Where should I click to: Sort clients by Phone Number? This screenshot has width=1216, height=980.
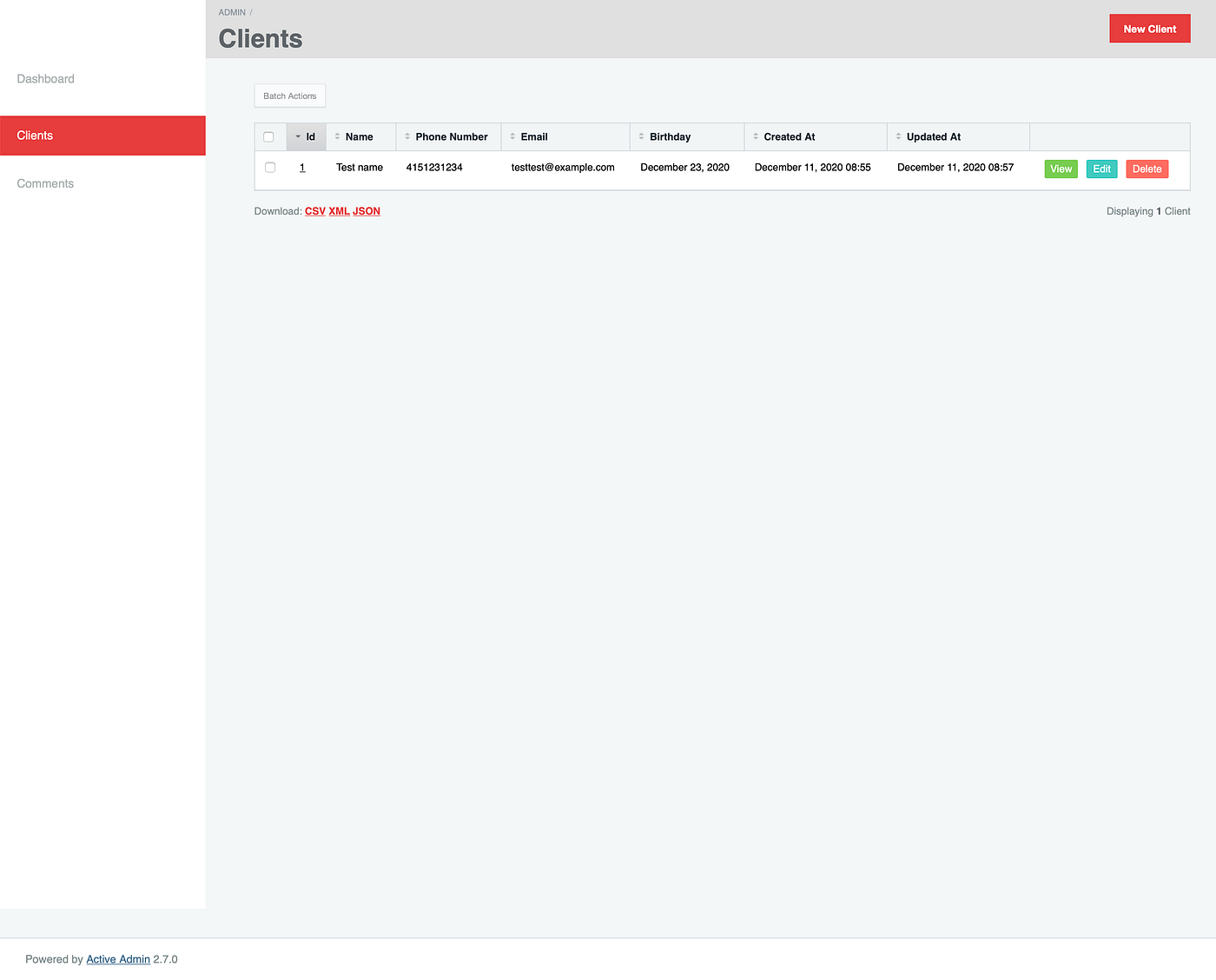click(x=451, y=136)
